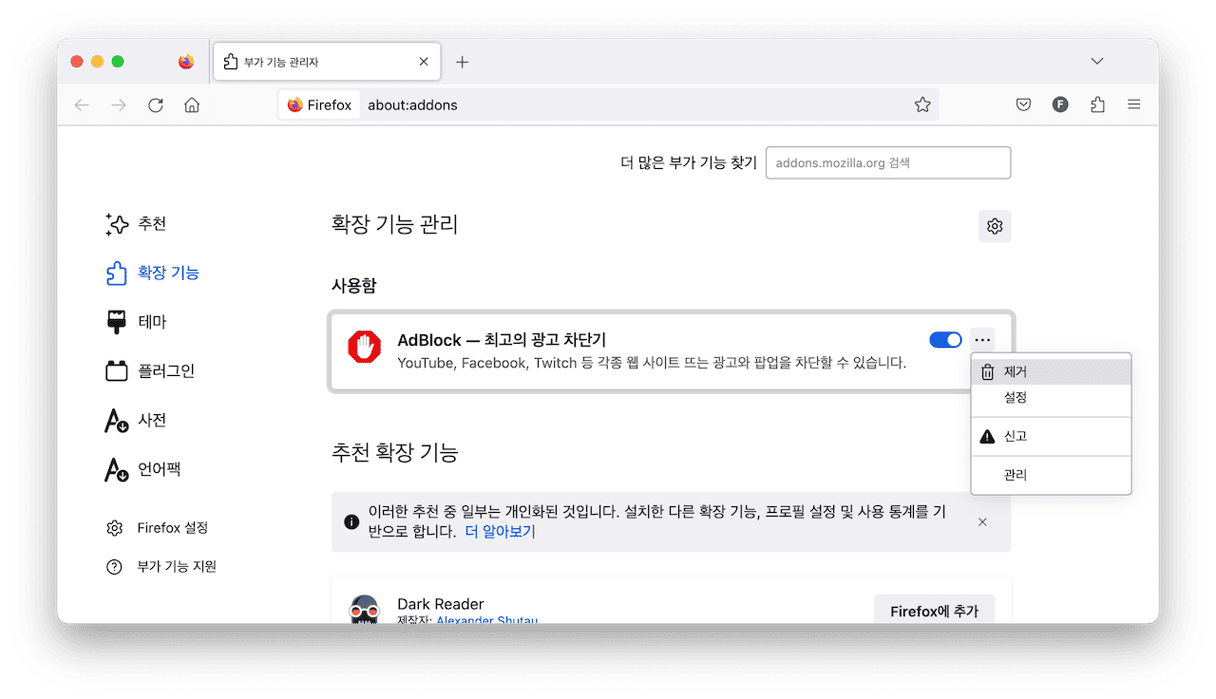Go to the Firefox home page
Screen dimensions: 1216x699
tap(192, 105)
